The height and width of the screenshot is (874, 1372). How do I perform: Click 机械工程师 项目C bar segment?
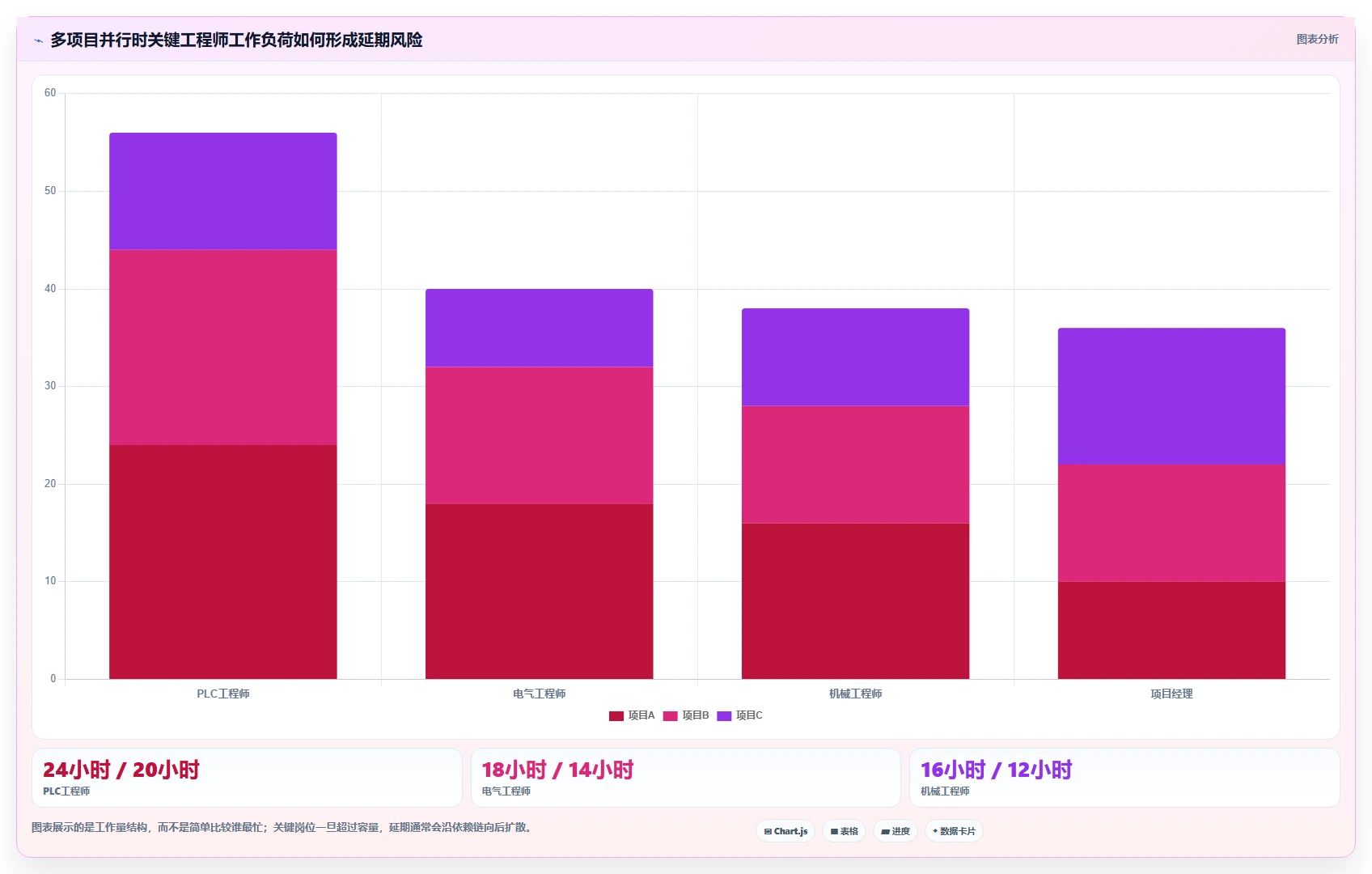855,357
